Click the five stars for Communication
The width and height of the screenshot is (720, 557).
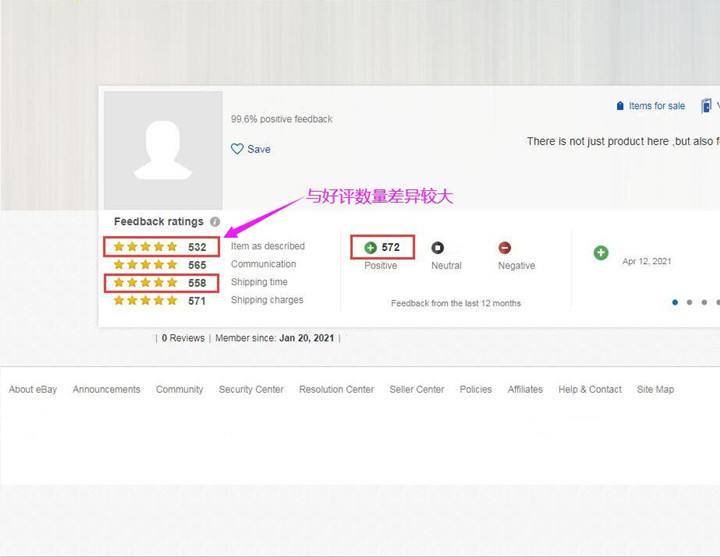[146, 264]
